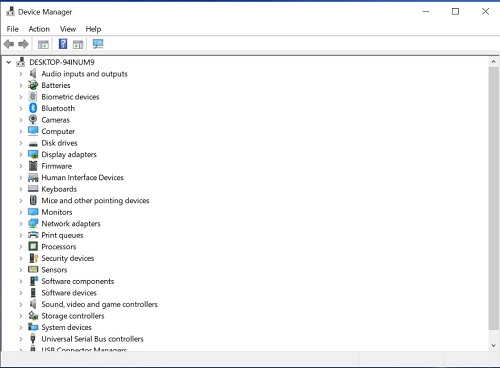
Task: Click the Show/Hide console tree toolbar icon
Action: pos(43,44)
